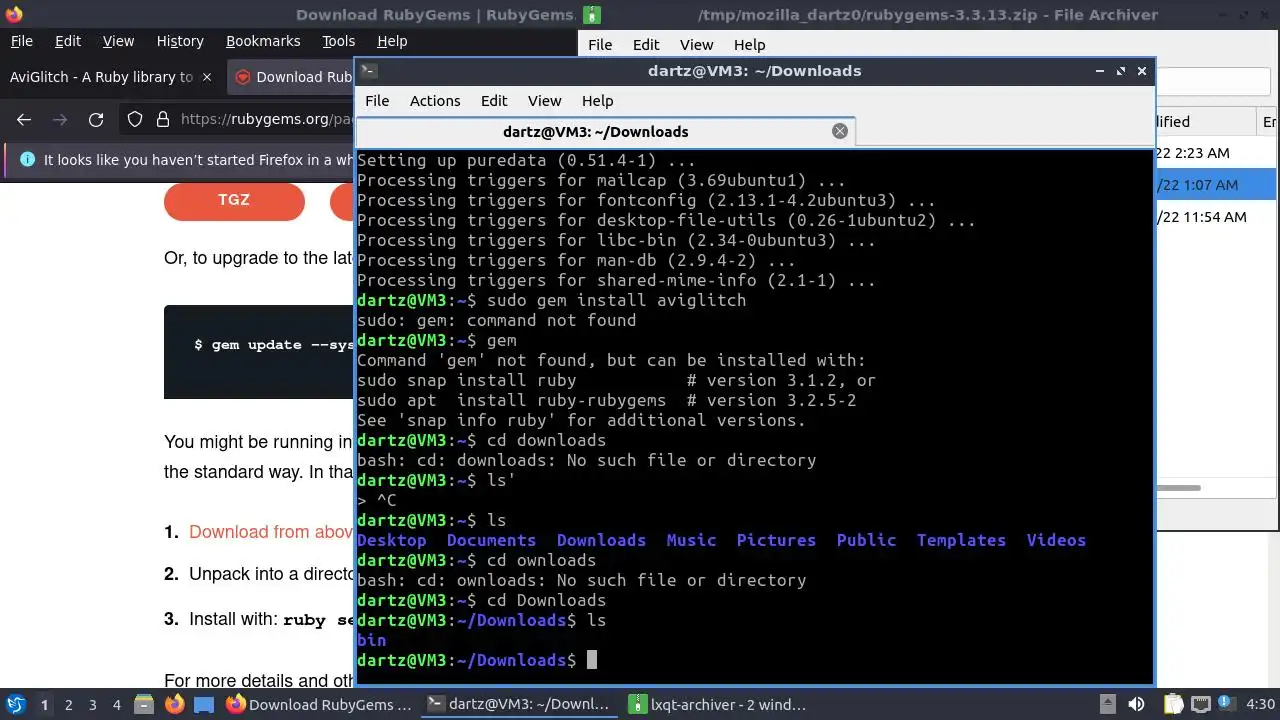Open Firefox tracking protection shield

tap(135, 119)
